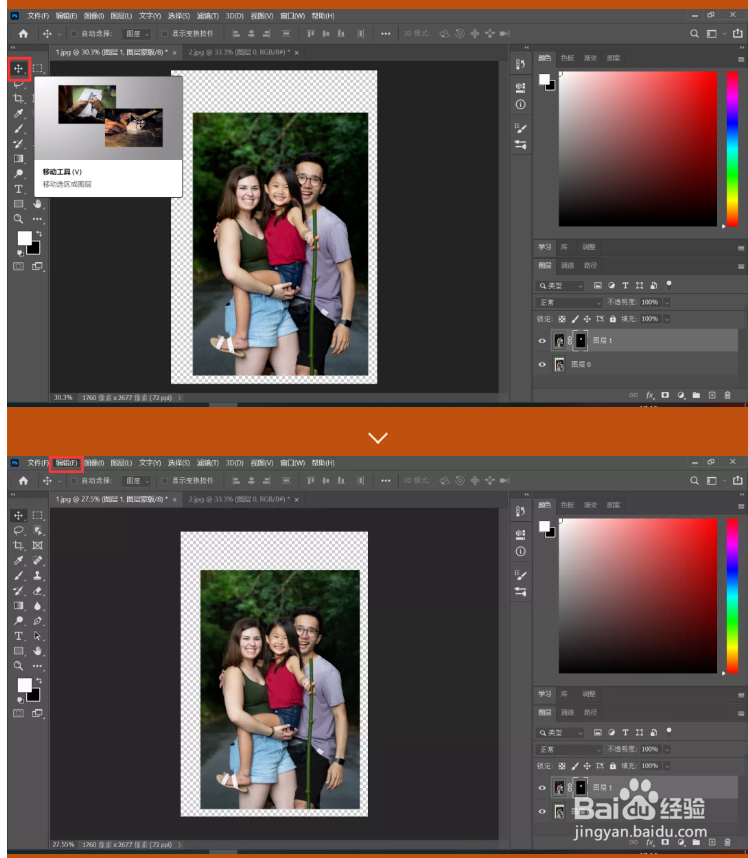The image size is (748, 858).
Task: Select the Zoom tool in the lower window's toolbox
Action: [x=19, y=666]
